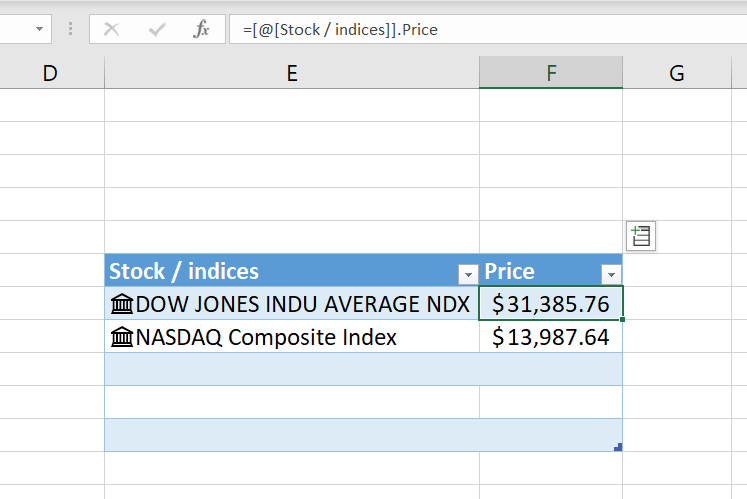747x499 pixels.
Task: Select the $13,987.64 price cell
Action: point(551,337)
